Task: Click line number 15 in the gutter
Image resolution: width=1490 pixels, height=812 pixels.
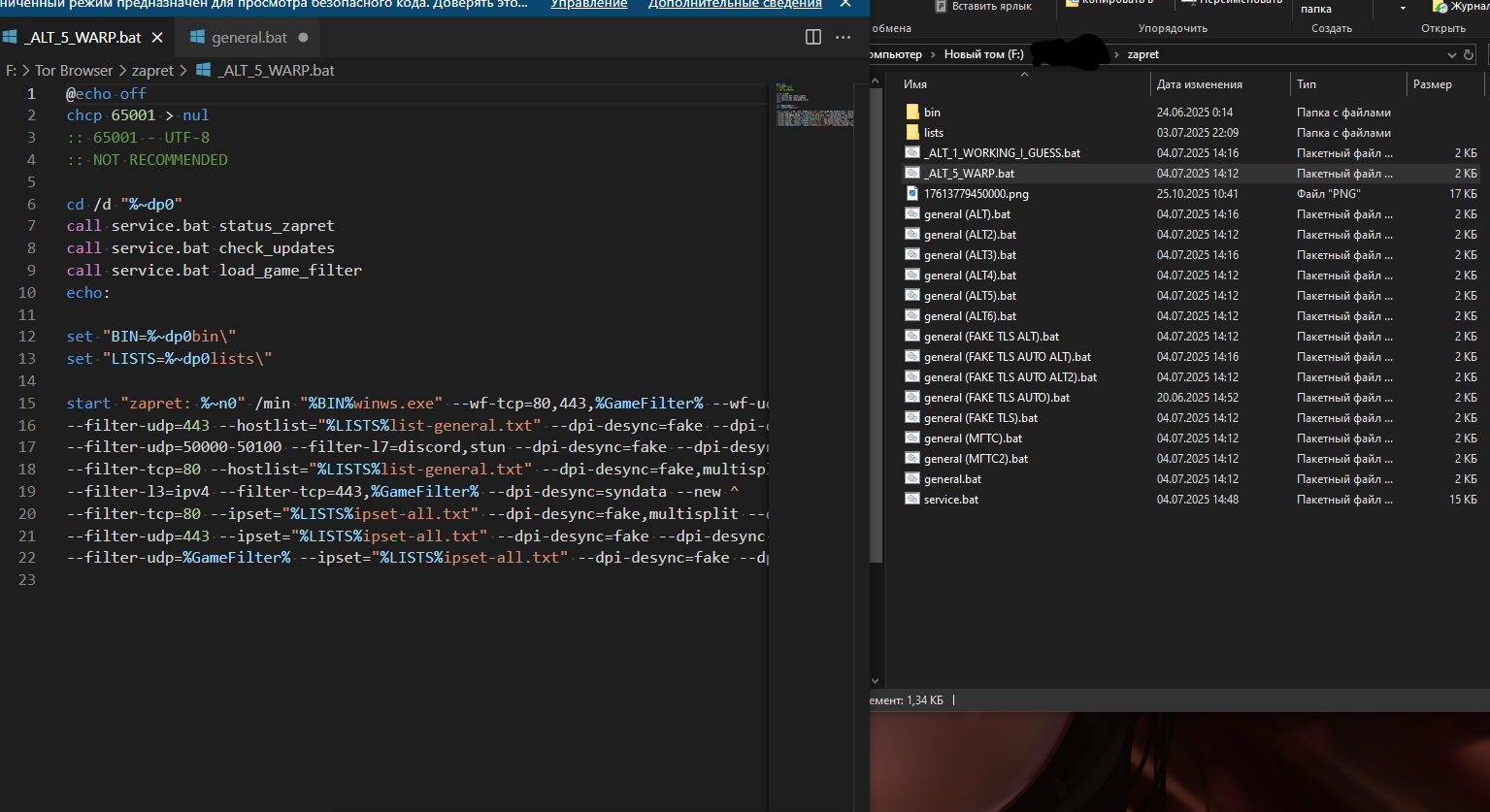Action: (x=27, y=403)
